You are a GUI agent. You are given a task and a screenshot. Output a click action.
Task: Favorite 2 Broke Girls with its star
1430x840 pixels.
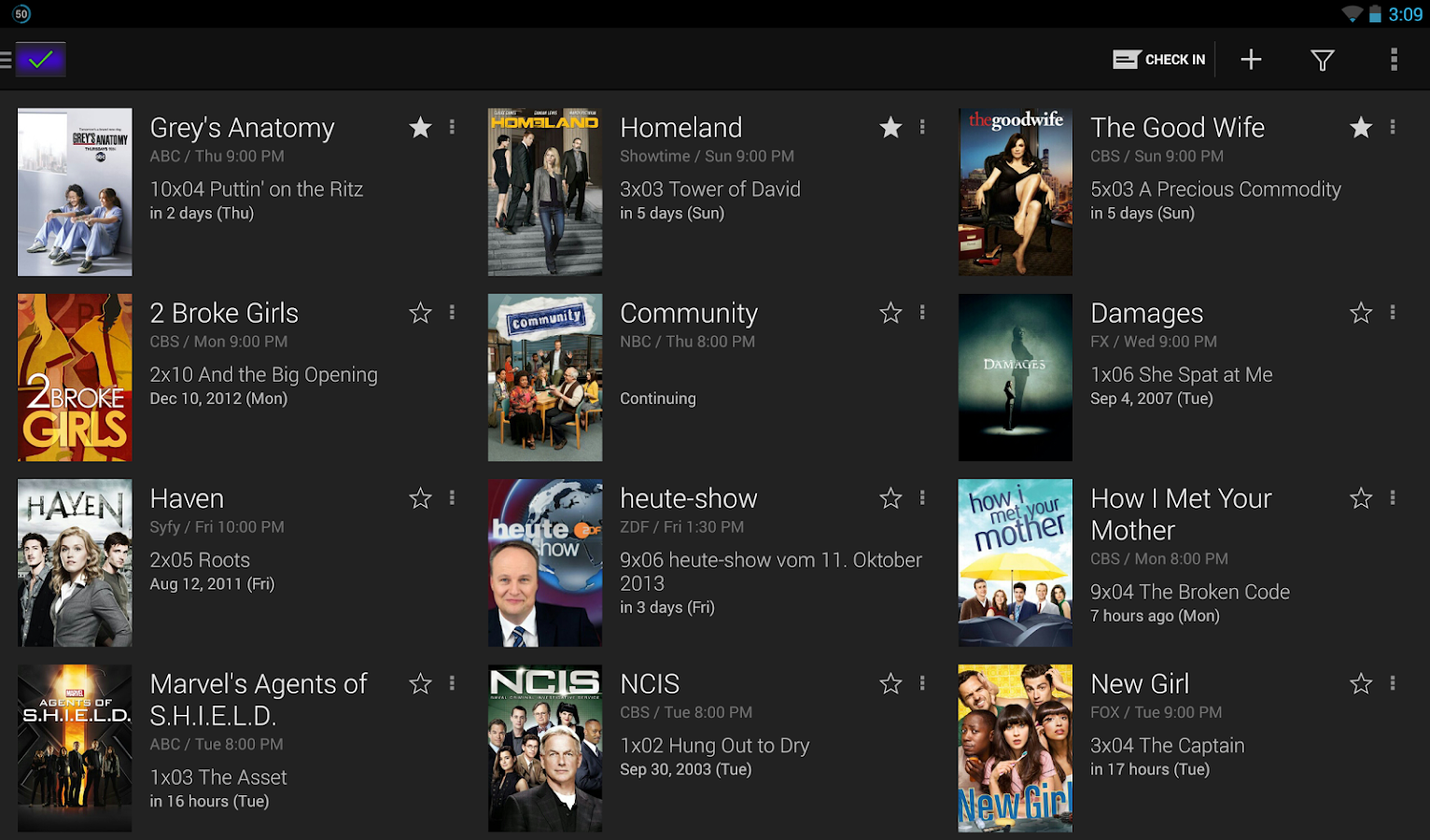pos(421,313)
